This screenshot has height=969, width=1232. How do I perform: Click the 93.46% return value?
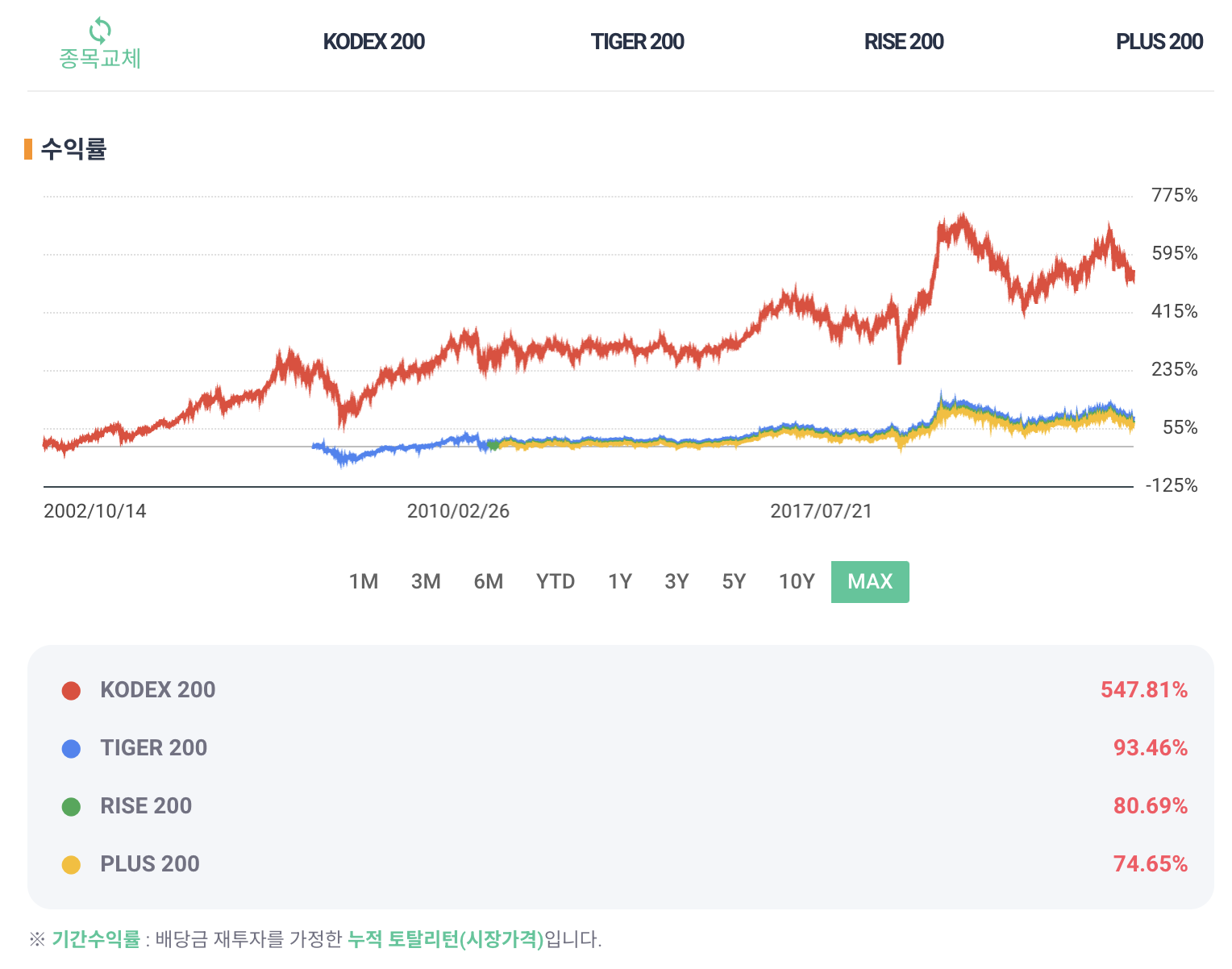coord(1151,748)
